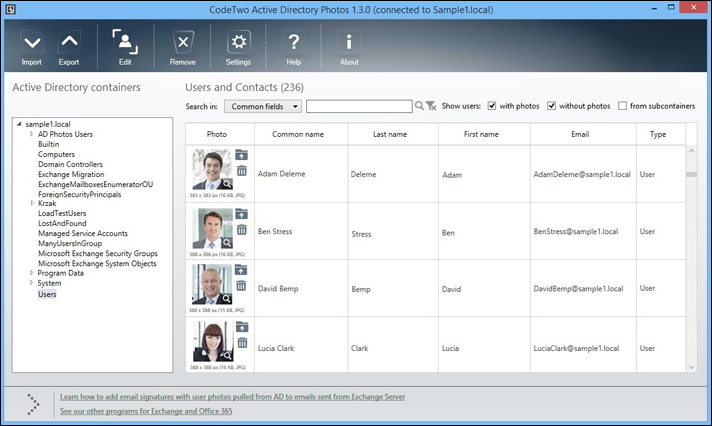Viewport: 712px width, 426px height.
Task: Click the dotted arrow icon at bottom
Action: [x=33, y=404]
